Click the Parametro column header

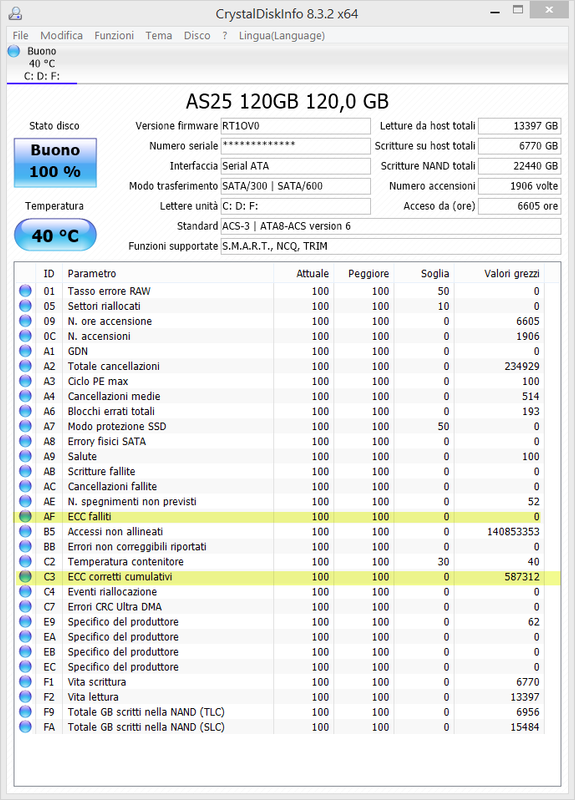pos(167,273)
